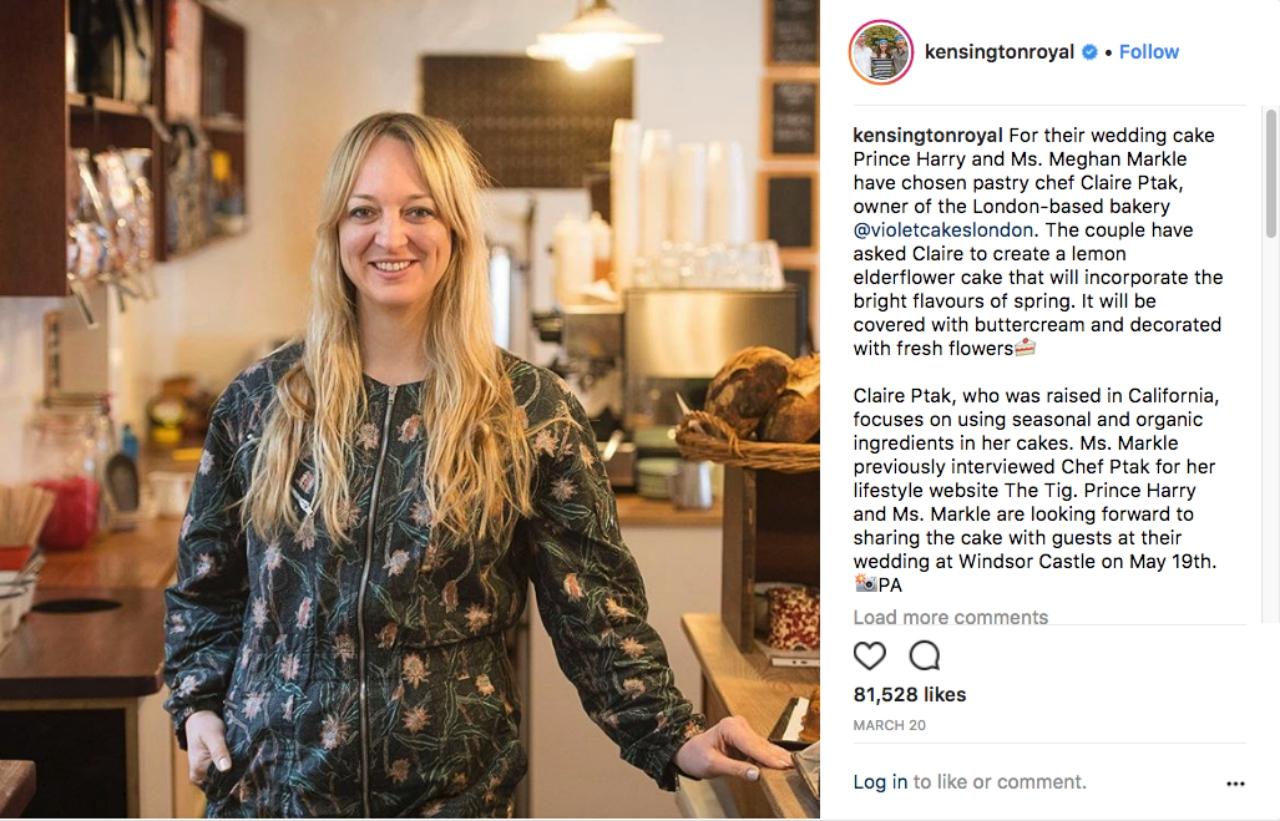Viewport: 1280px width, 821px height.
Task: Open kensingtonroyal username in the header
Action: [999, 52]
